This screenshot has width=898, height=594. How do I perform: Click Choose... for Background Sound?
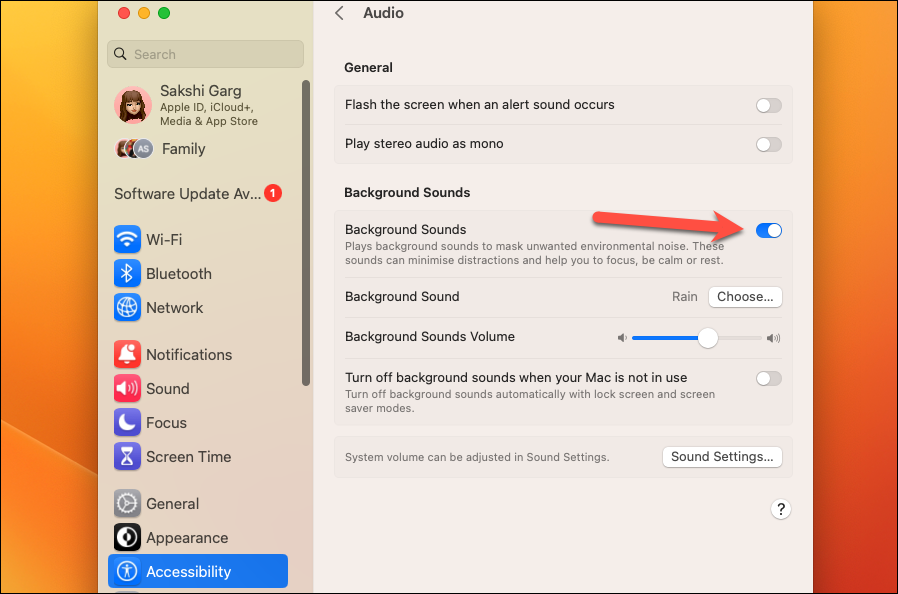pyautogui.click(x=745, y=297)
